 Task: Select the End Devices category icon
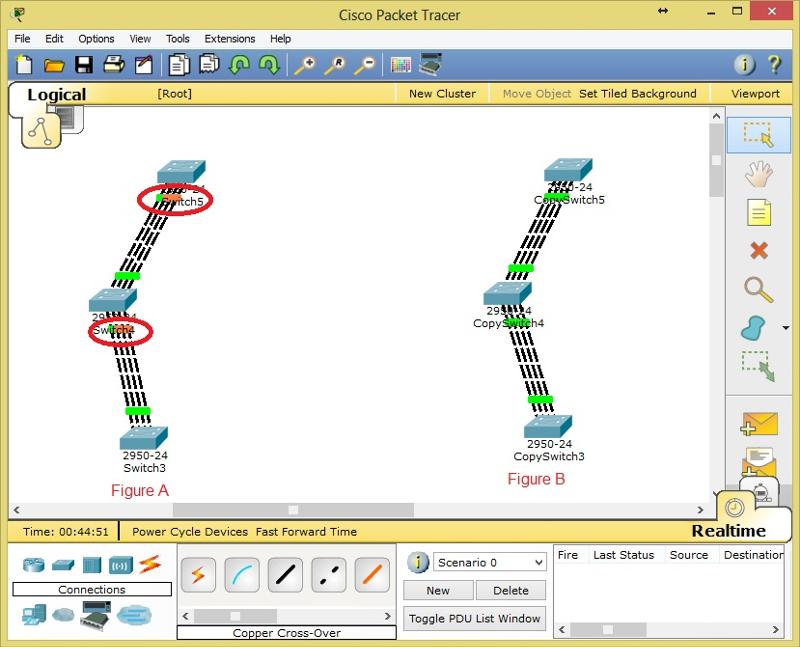34,615
